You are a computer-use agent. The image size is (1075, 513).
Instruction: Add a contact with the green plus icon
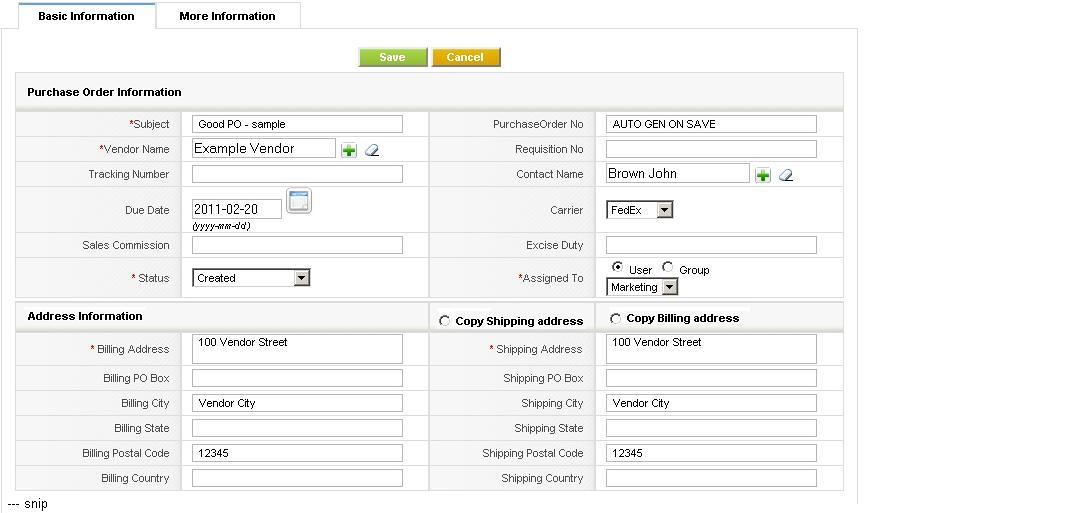[763, 176]
